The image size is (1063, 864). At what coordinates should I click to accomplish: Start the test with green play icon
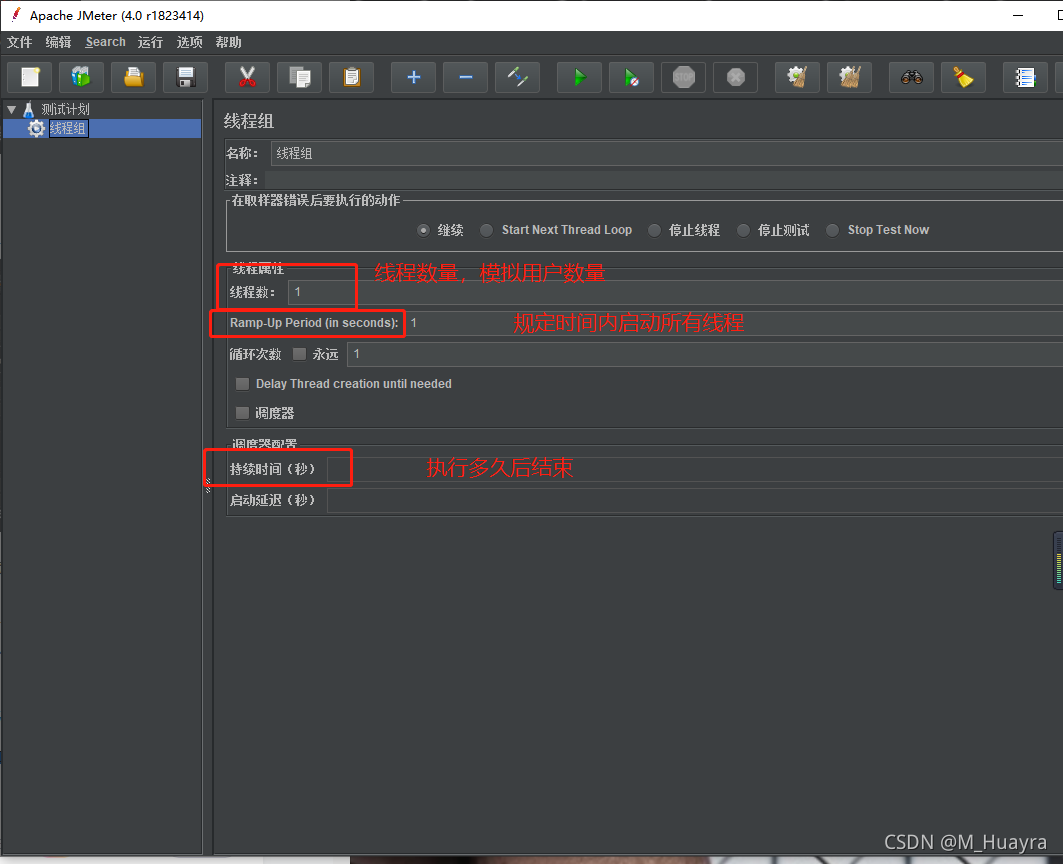580,77
